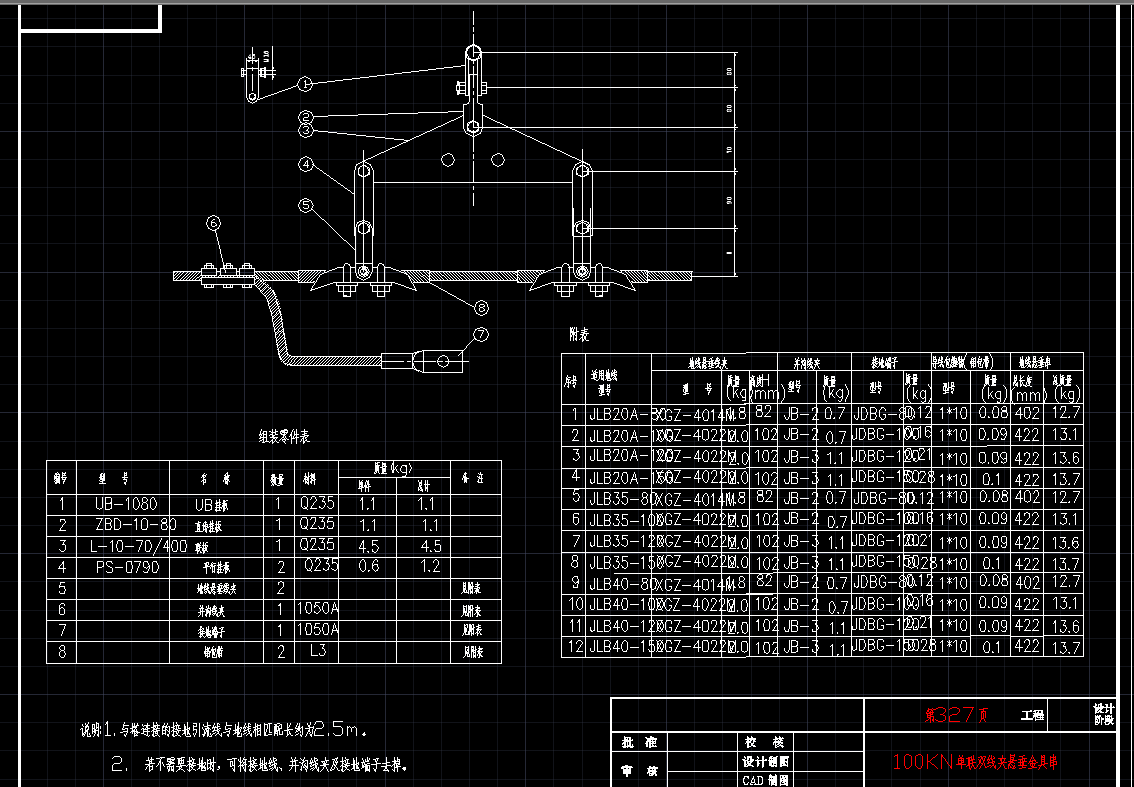Click the 批准 cell in title block

point(639,743)
